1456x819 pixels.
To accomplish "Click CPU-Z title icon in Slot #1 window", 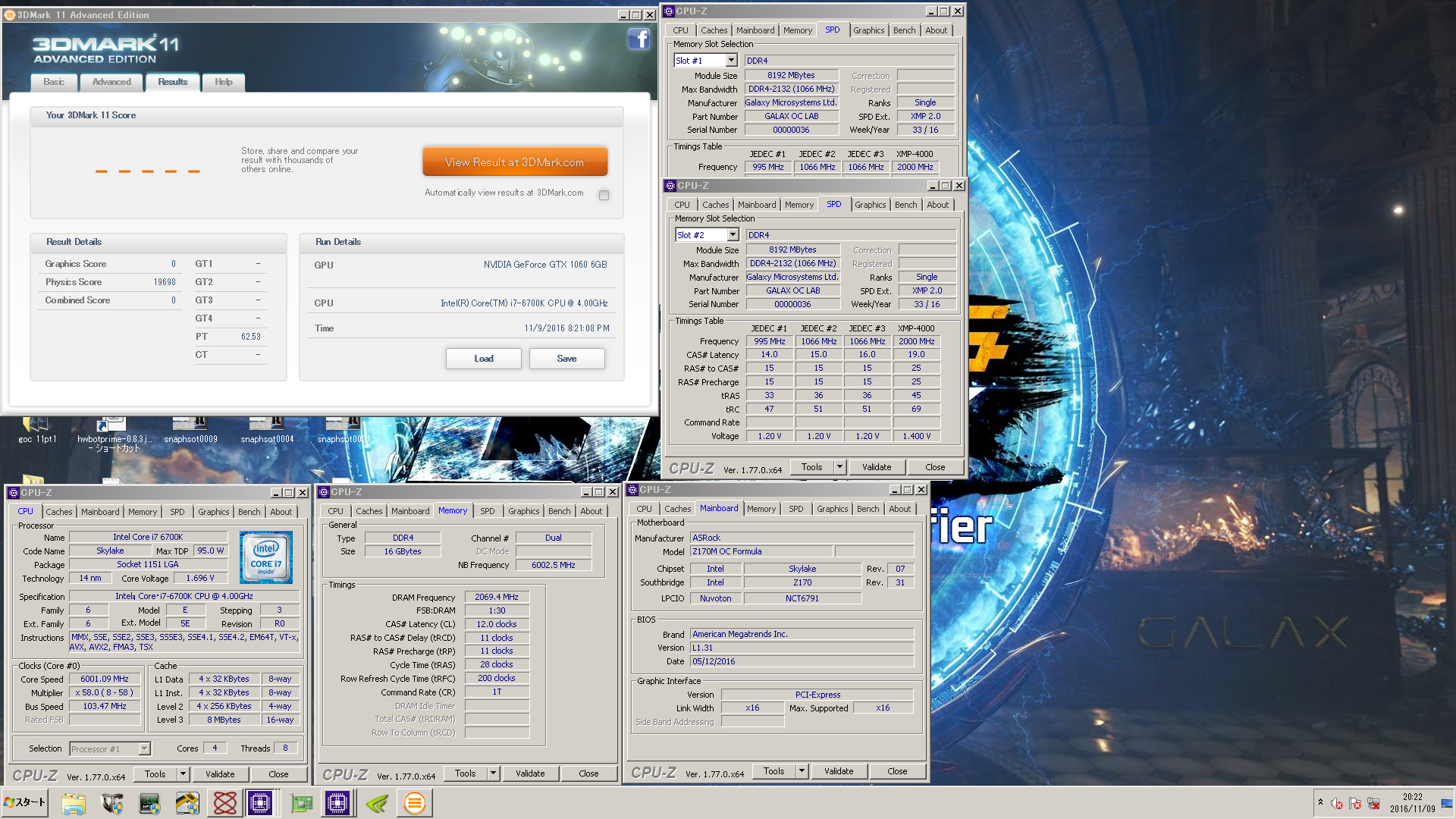I will pyautogui.click(x=669, y=11).
